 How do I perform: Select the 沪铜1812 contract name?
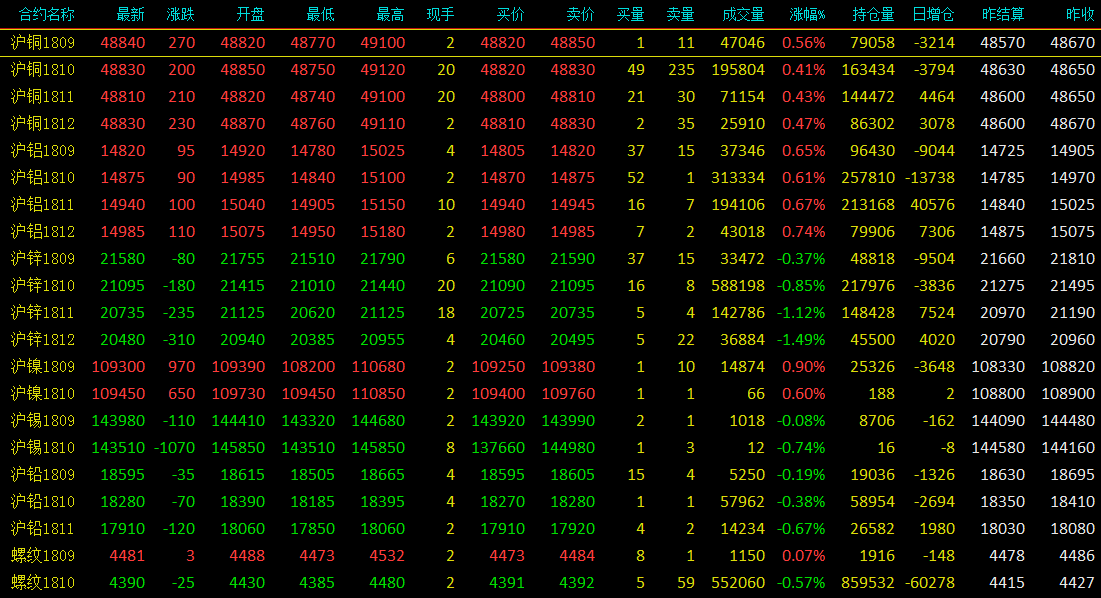[43, 124]
